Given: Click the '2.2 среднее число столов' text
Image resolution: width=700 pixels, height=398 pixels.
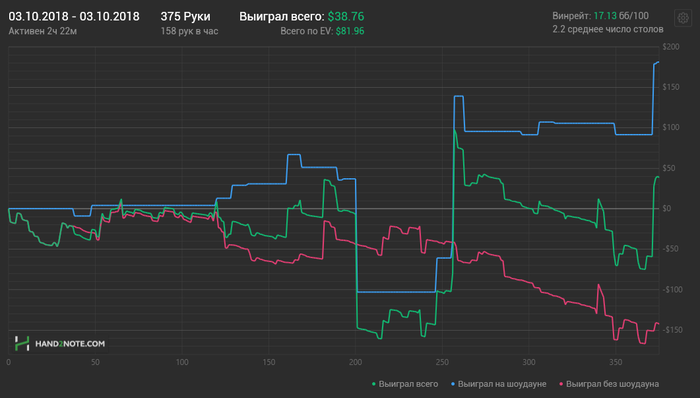Looking at the screenshot, I should coord(608,29).
